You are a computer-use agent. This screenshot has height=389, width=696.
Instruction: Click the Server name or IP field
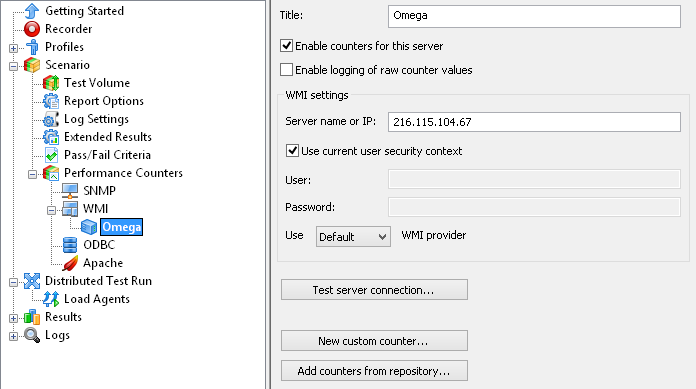click(x=534, y=122)
